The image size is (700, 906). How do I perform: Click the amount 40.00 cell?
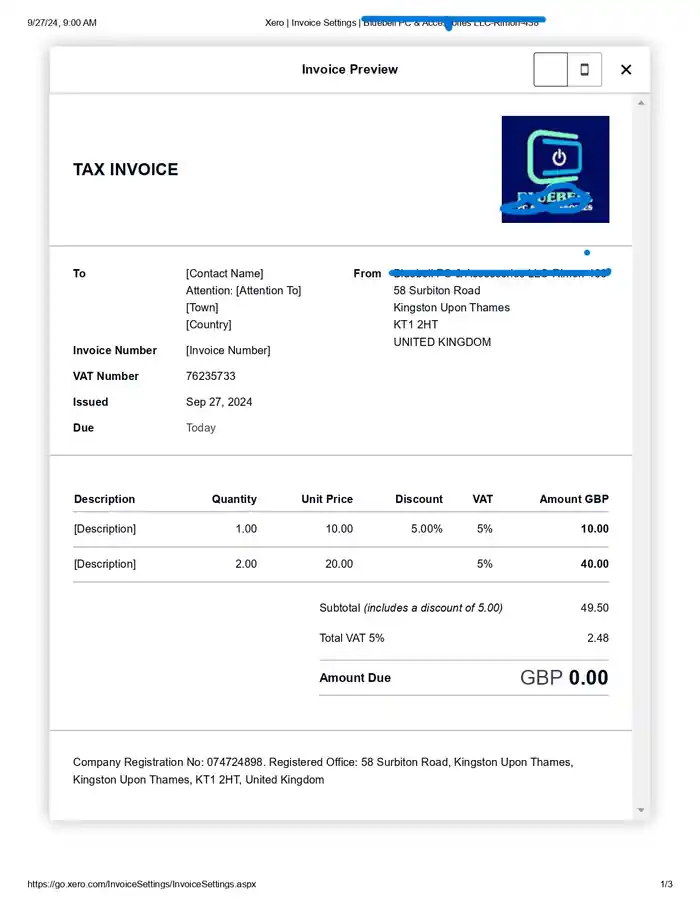[595, 564]
